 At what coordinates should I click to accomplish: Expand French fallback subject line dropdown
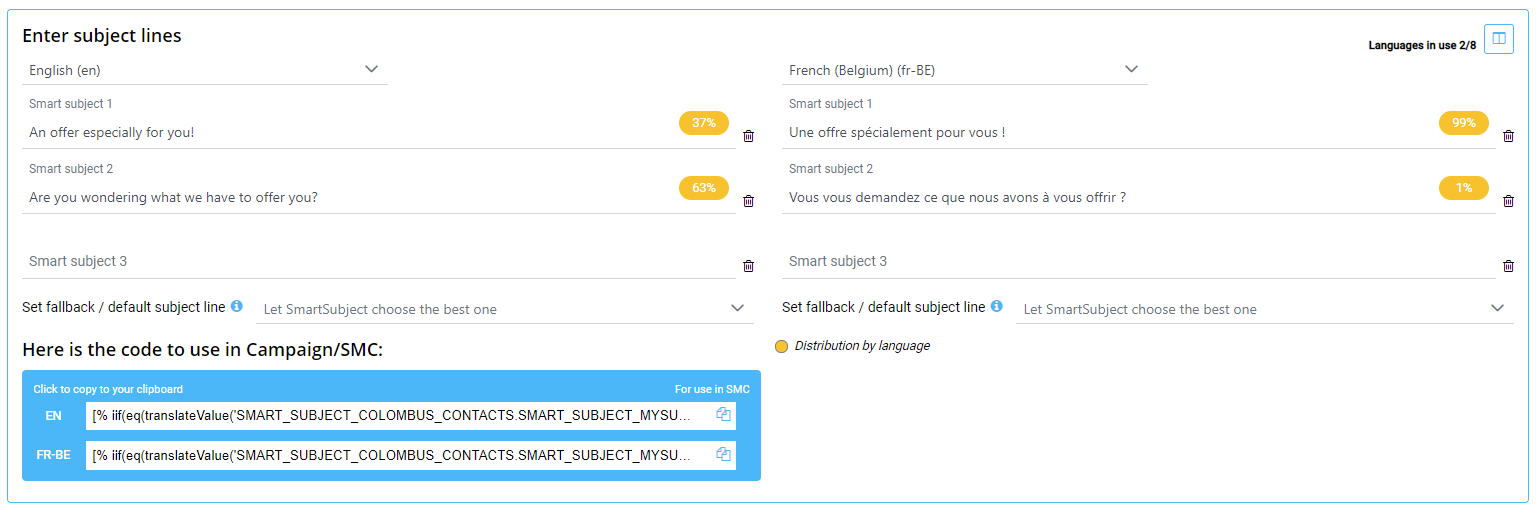tap(1497, 308)
